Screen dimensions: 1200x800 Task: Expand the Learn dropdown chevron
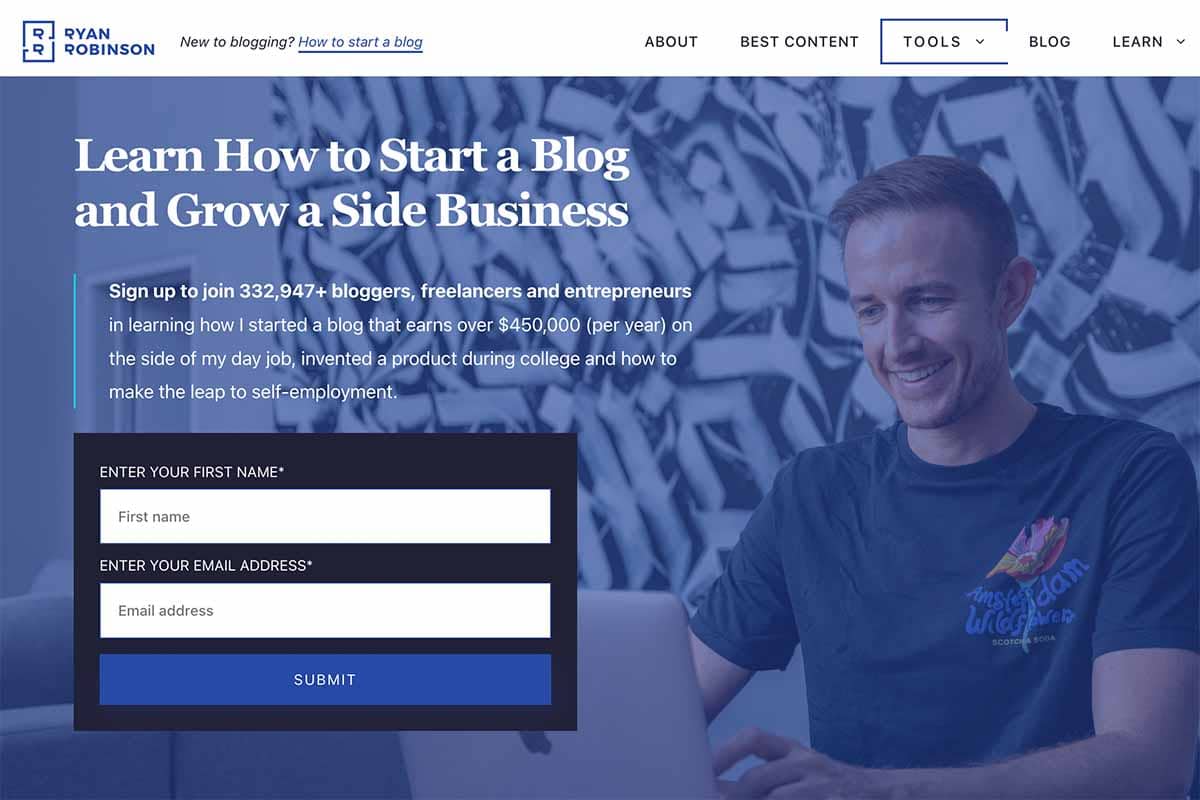pyautogui.click(x=1181, y=42)
